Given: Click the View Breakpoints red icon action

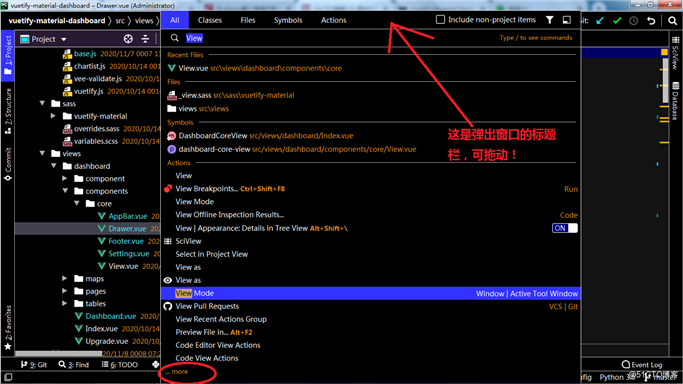Looking at the screenshot, I should pyautogui.click(x=168, y=189).
